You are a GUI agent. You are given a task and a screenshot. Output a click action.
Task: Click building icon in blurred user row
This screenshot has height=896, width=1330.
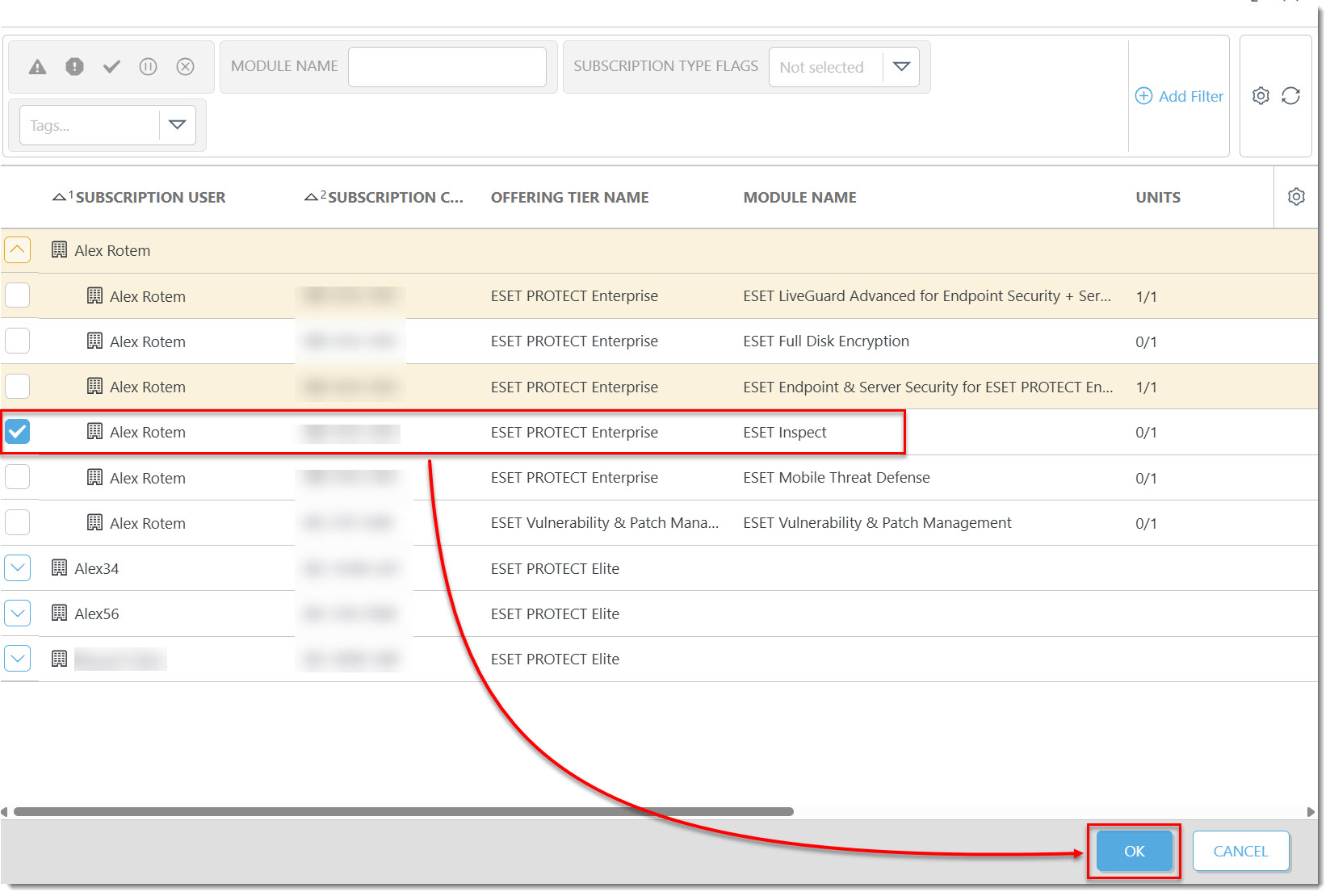coord(59,659)
